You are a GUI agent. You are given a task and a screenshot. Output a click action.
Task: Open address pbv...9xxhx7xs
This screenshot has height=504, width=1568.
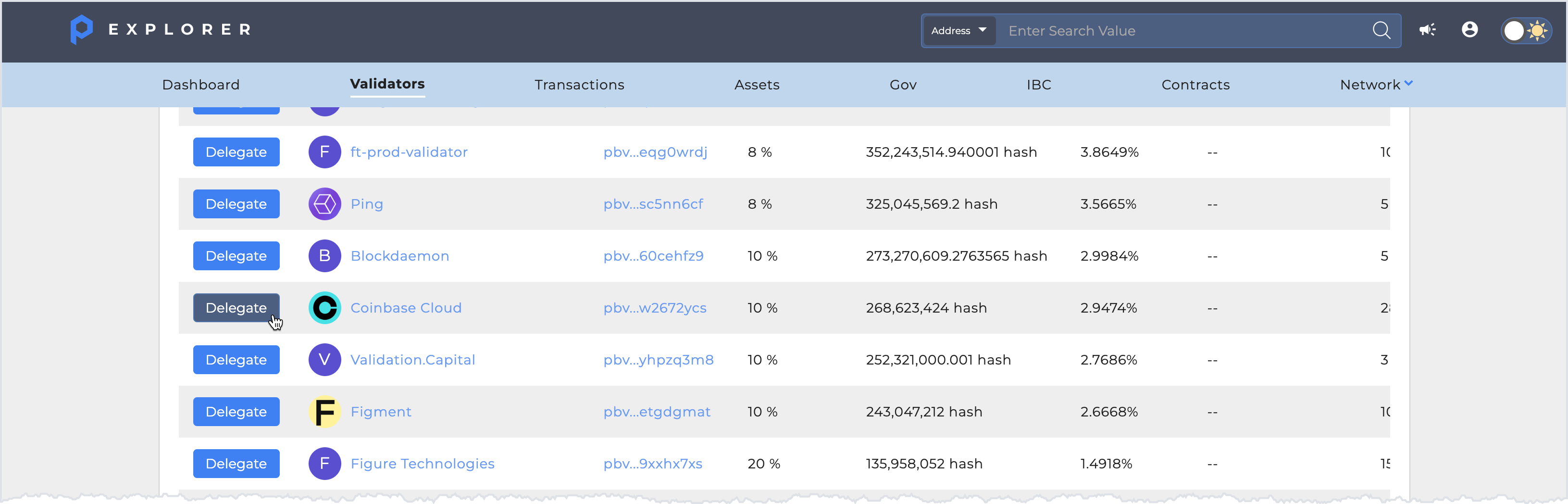(x=652, y=464)
